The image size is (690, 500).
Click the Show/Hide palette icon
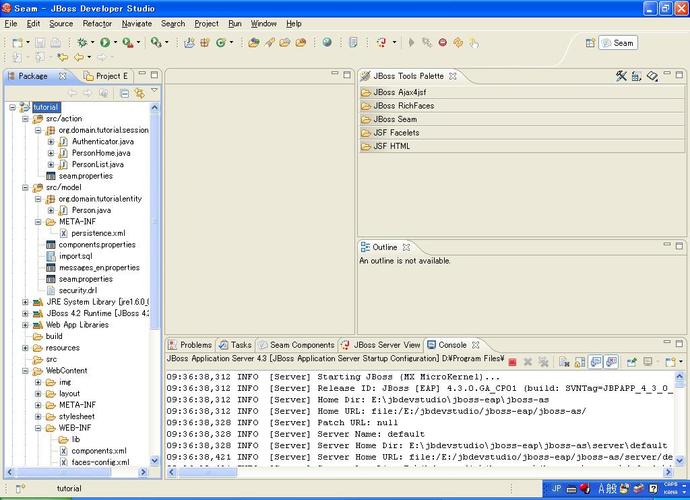point(636,76)
